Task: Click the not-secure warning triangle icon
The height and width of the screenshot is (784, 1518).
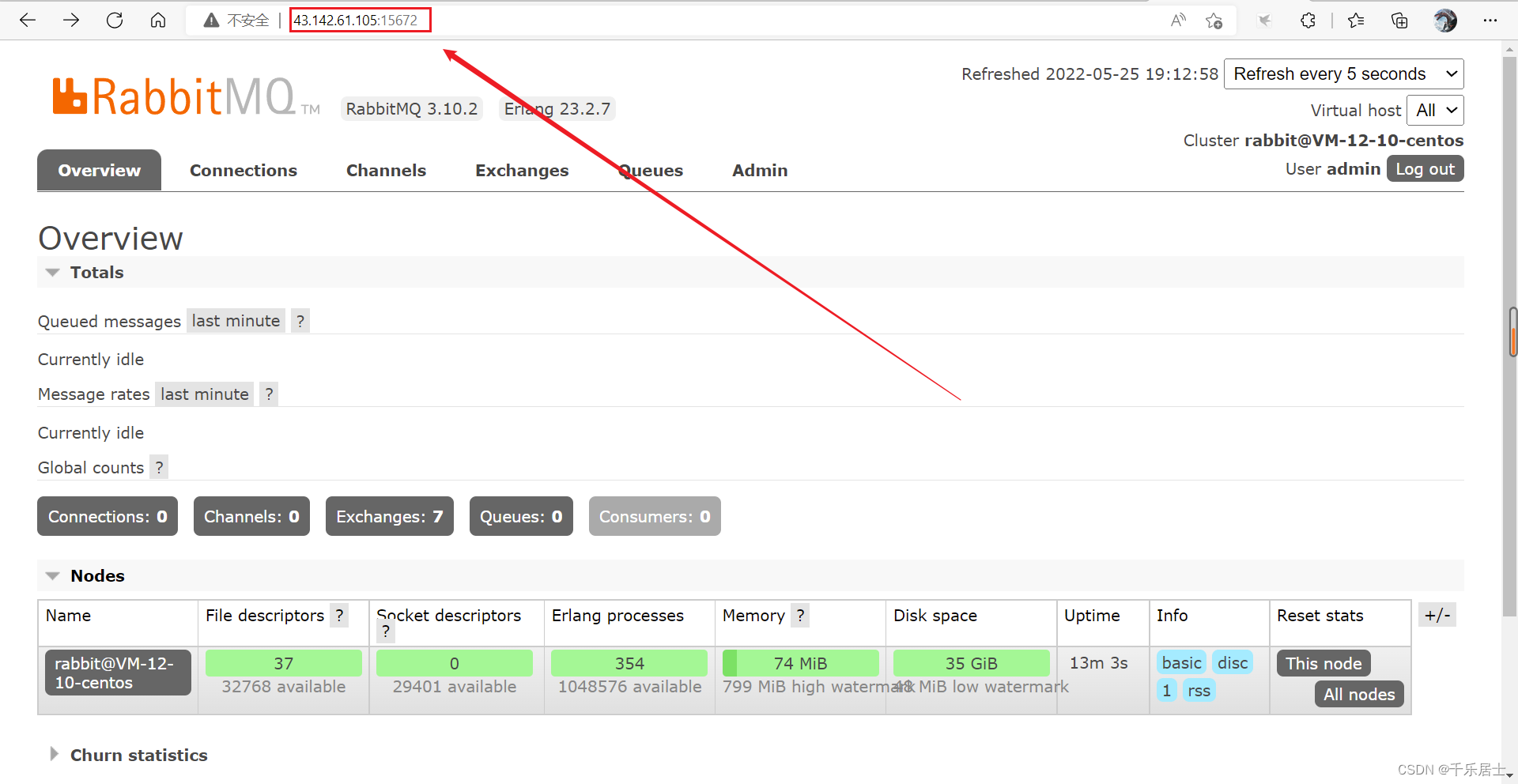Action: tap(211, 21)
